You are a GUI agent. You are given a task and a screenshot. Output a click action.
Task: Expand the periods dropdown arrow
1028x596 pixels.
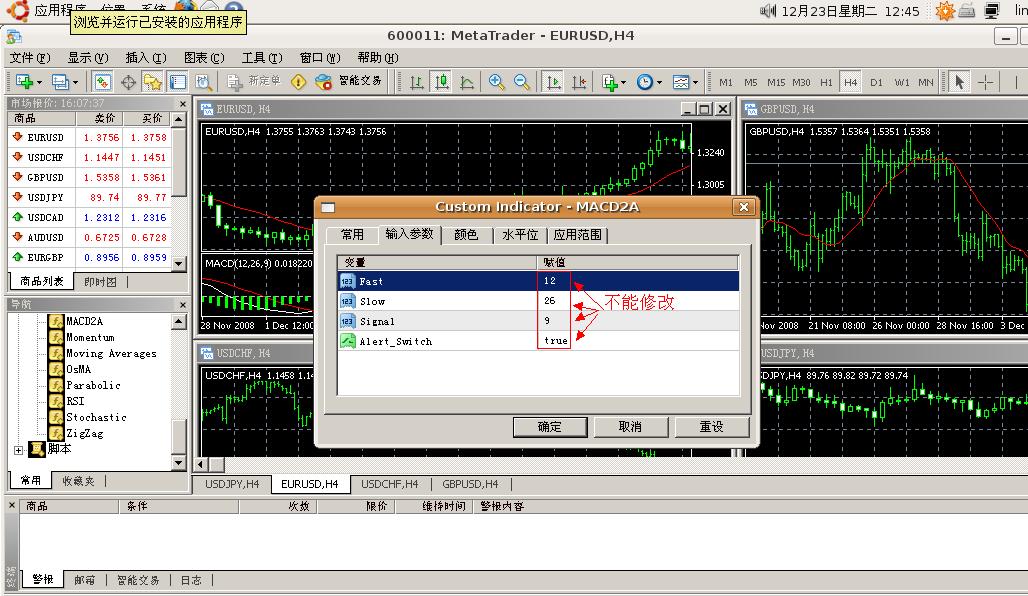tap(660, 83)
